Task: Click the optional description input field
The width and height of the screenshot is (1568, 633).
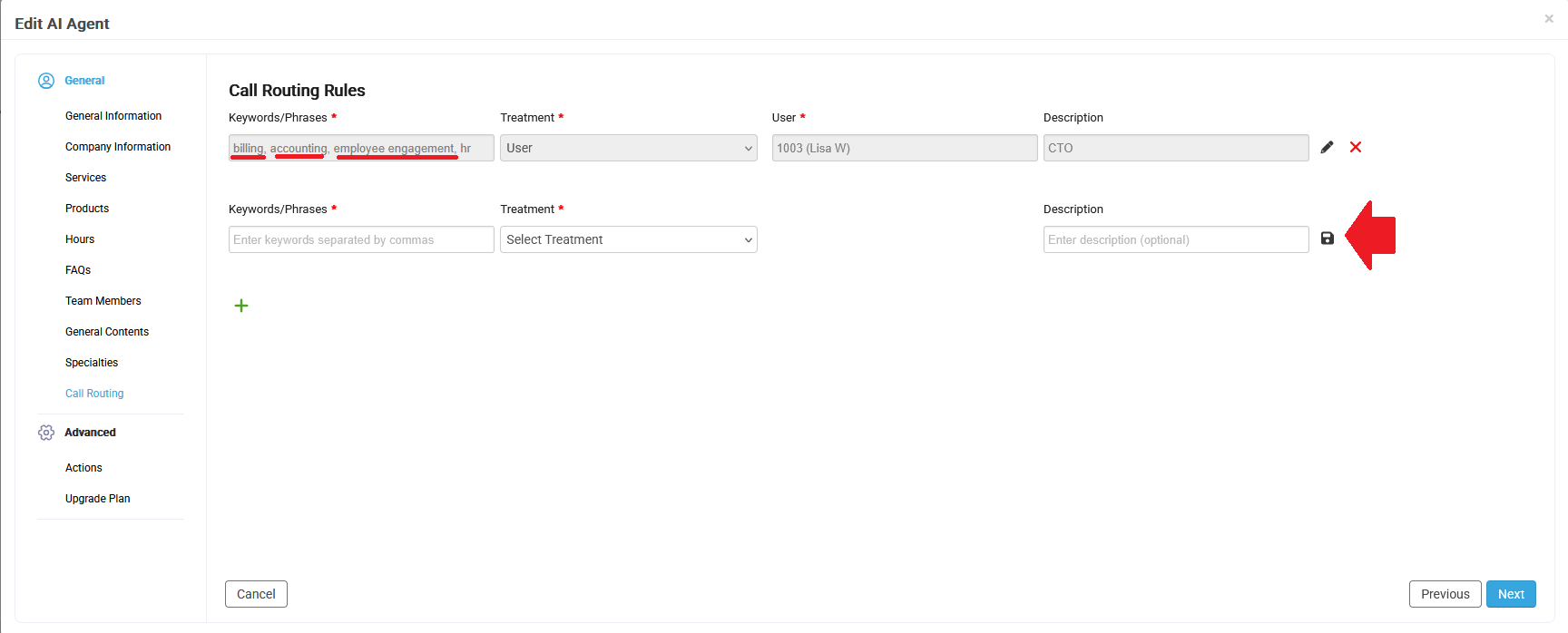Action: pyautogui.click(x=1175, y=239)
